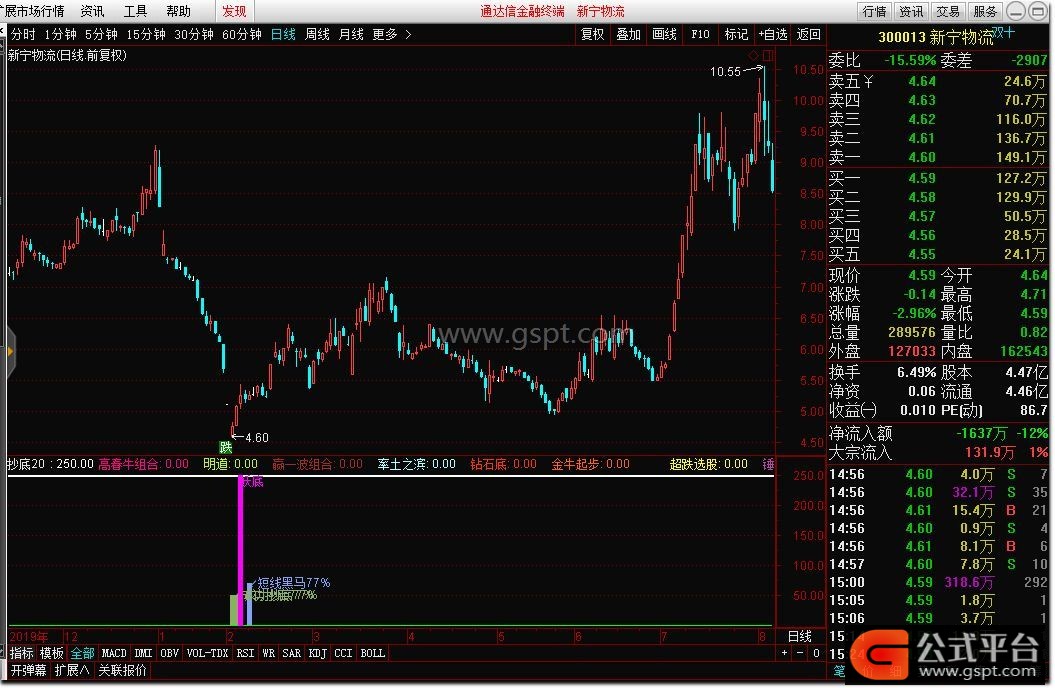This screenshot has height=688, width=1055.
Task: Click the 净流入额 value -1637万
Action: 982,434
